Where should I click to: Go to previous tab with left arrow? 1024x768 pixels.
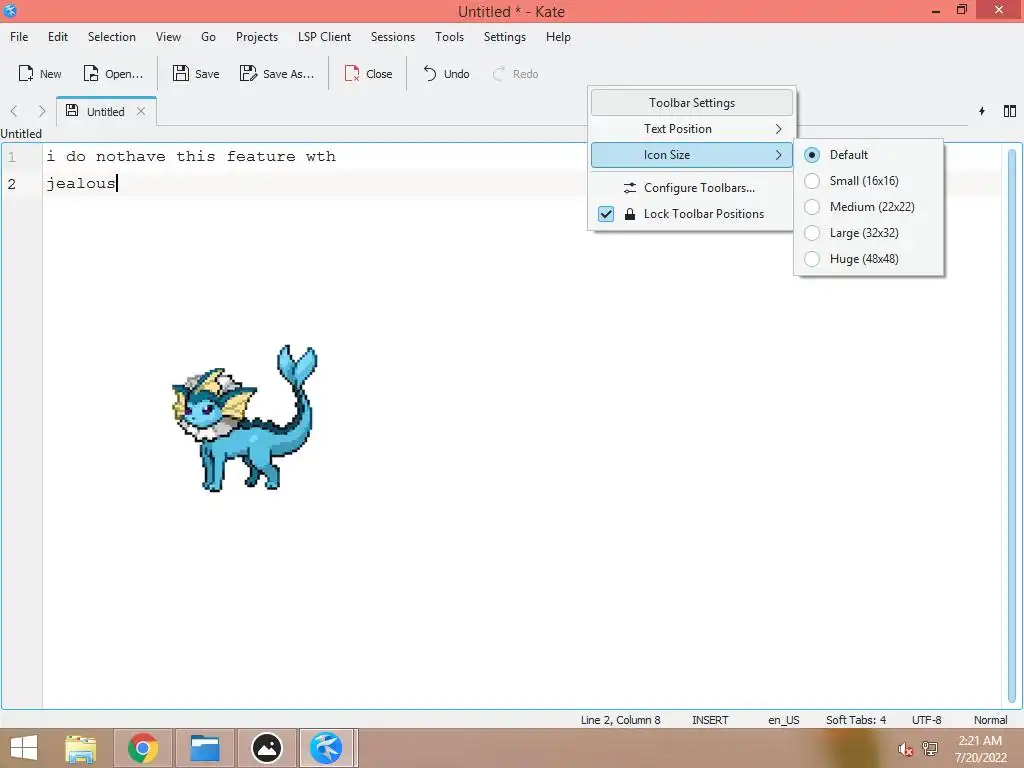[14, 111]
